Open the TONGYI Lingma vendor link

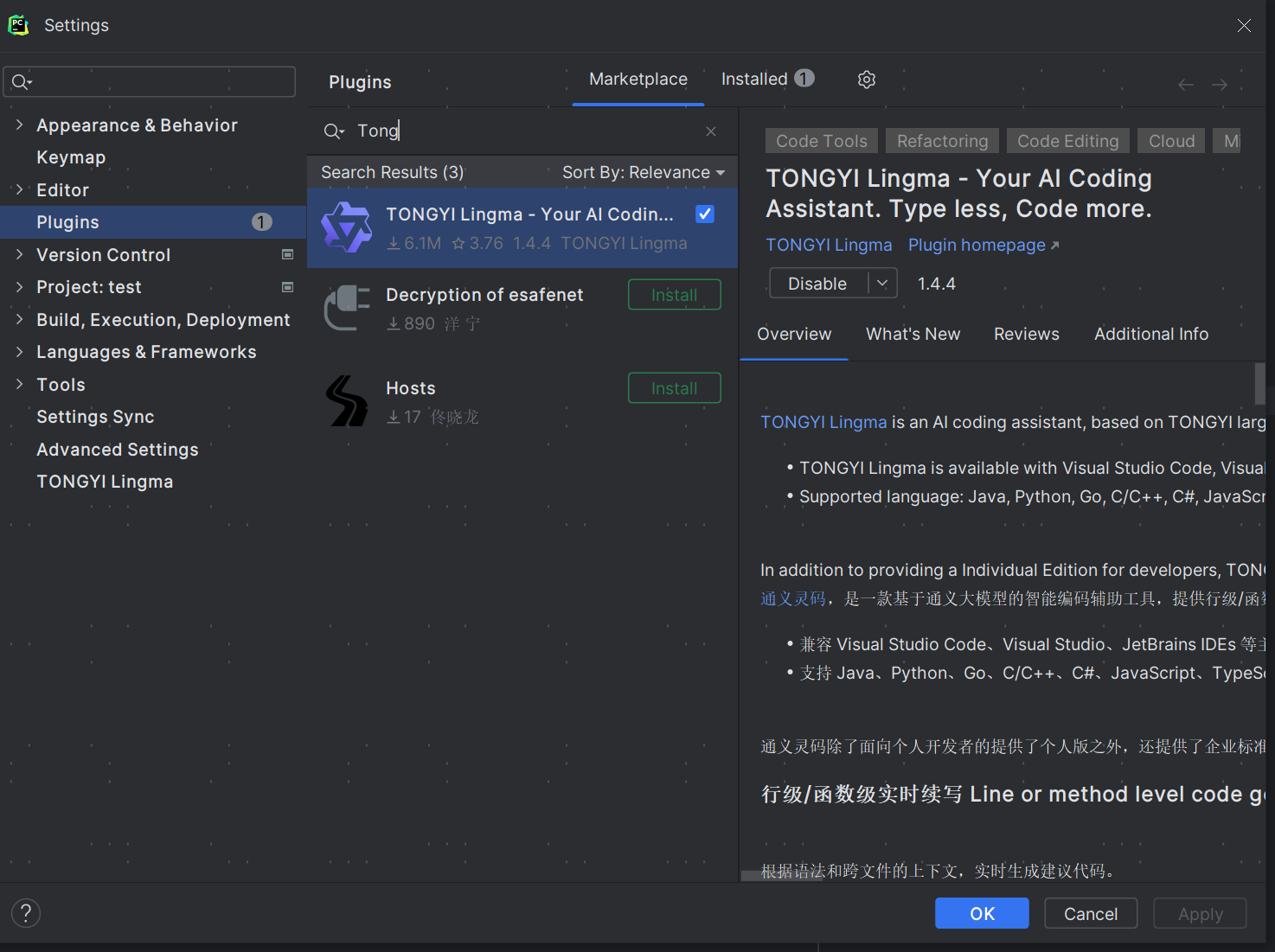pyautogui.click(x=829, y=246)
